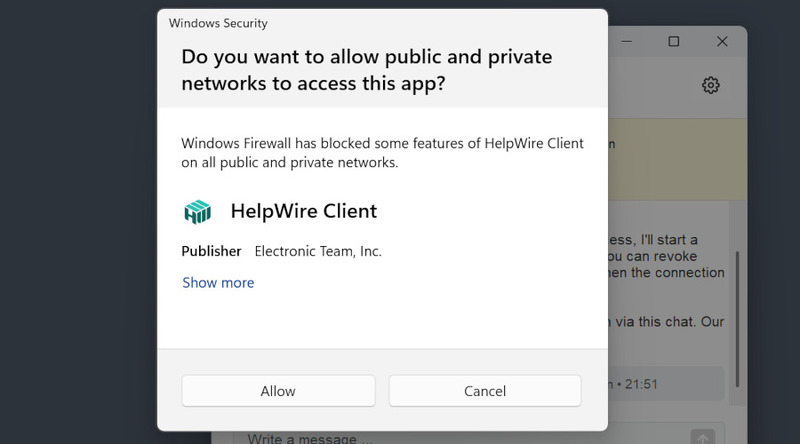Click the send arrow button in the chat
Viewport: 800px width, 444px height.
703,437
